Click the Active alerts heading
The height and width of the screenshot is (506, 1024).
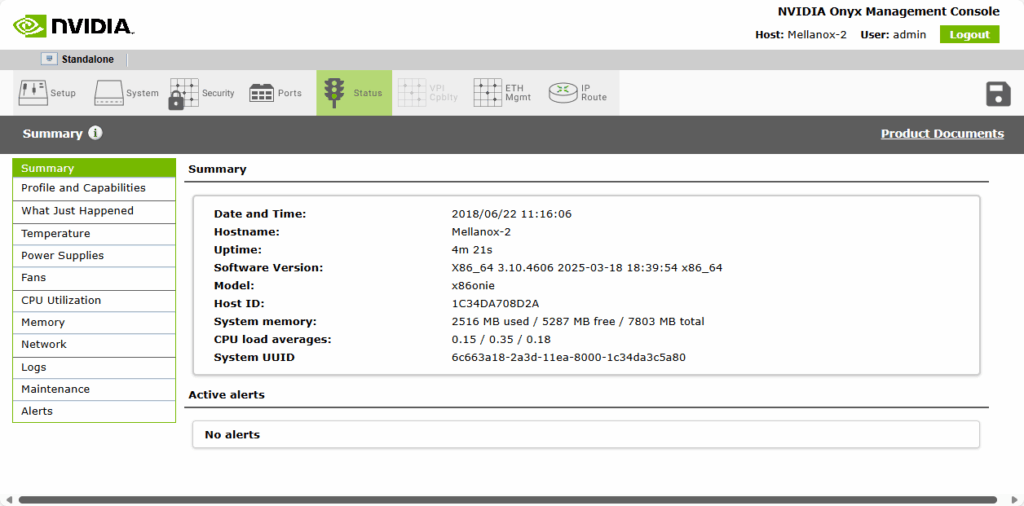pos(226,395)
